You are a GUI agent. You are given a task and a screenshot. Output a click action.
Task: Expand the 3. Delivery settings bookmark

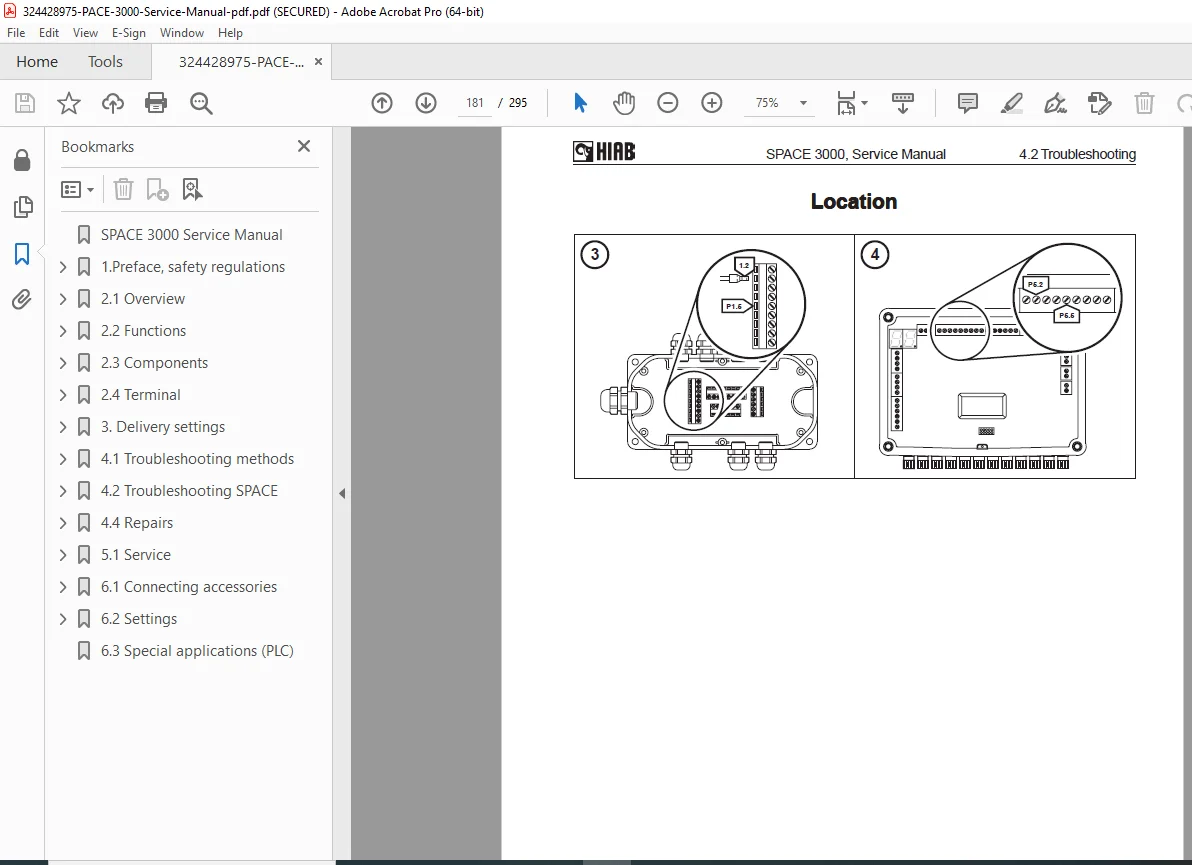point(63,426)
